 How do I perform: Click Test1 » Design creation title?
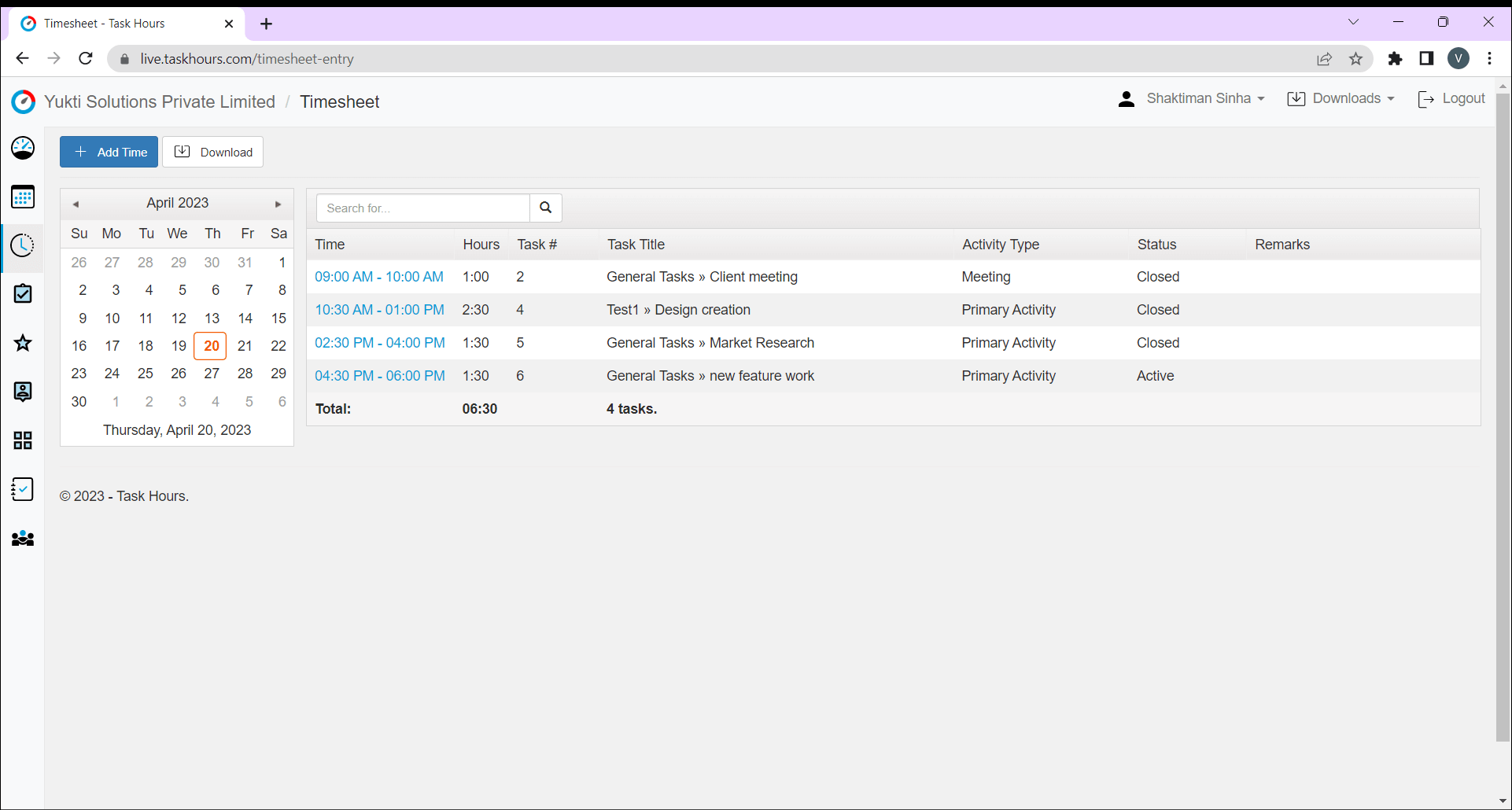coord(678,310)
